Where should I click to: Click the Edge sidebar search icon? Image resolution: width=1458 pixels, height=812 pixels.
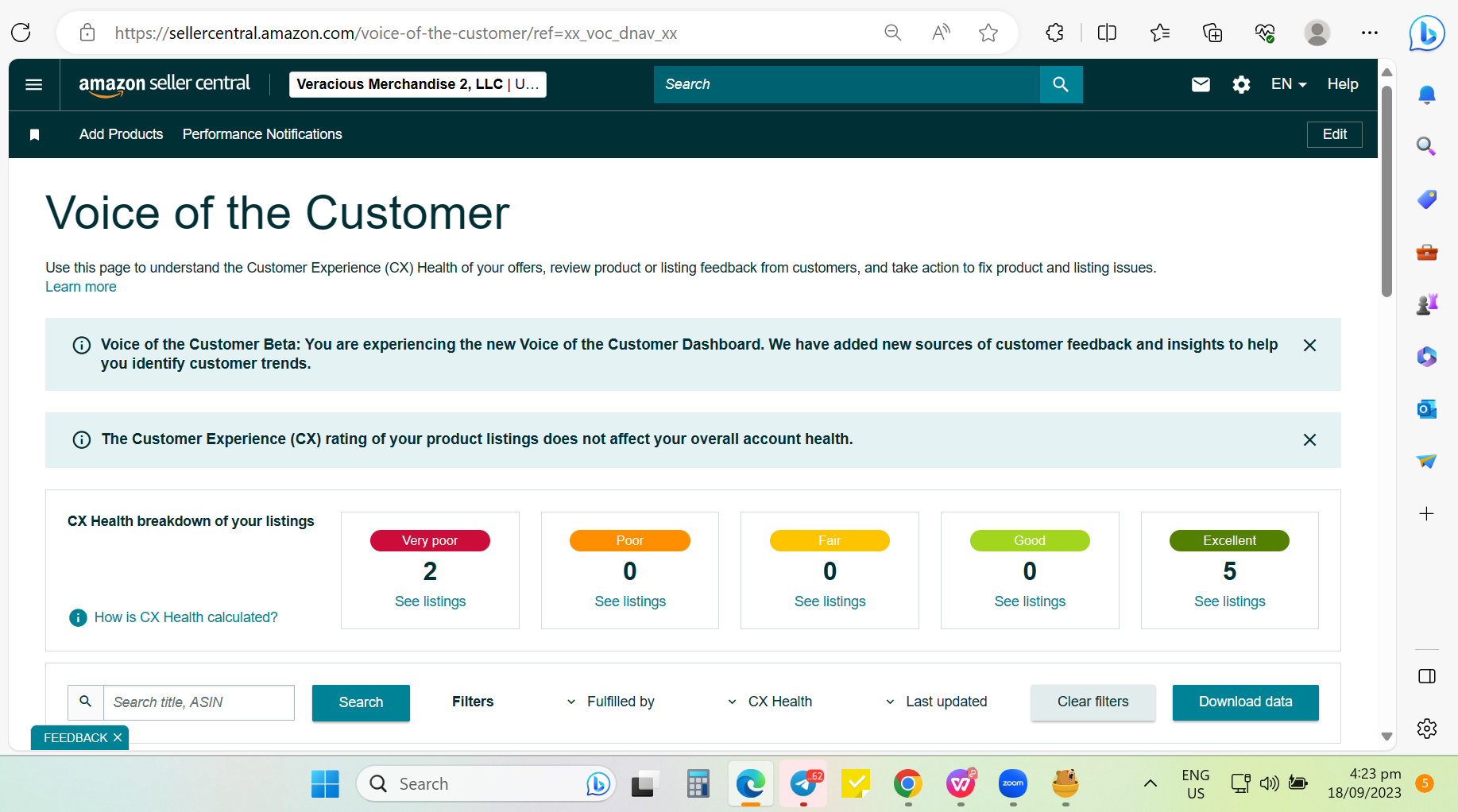click(x=1427, y=146)
